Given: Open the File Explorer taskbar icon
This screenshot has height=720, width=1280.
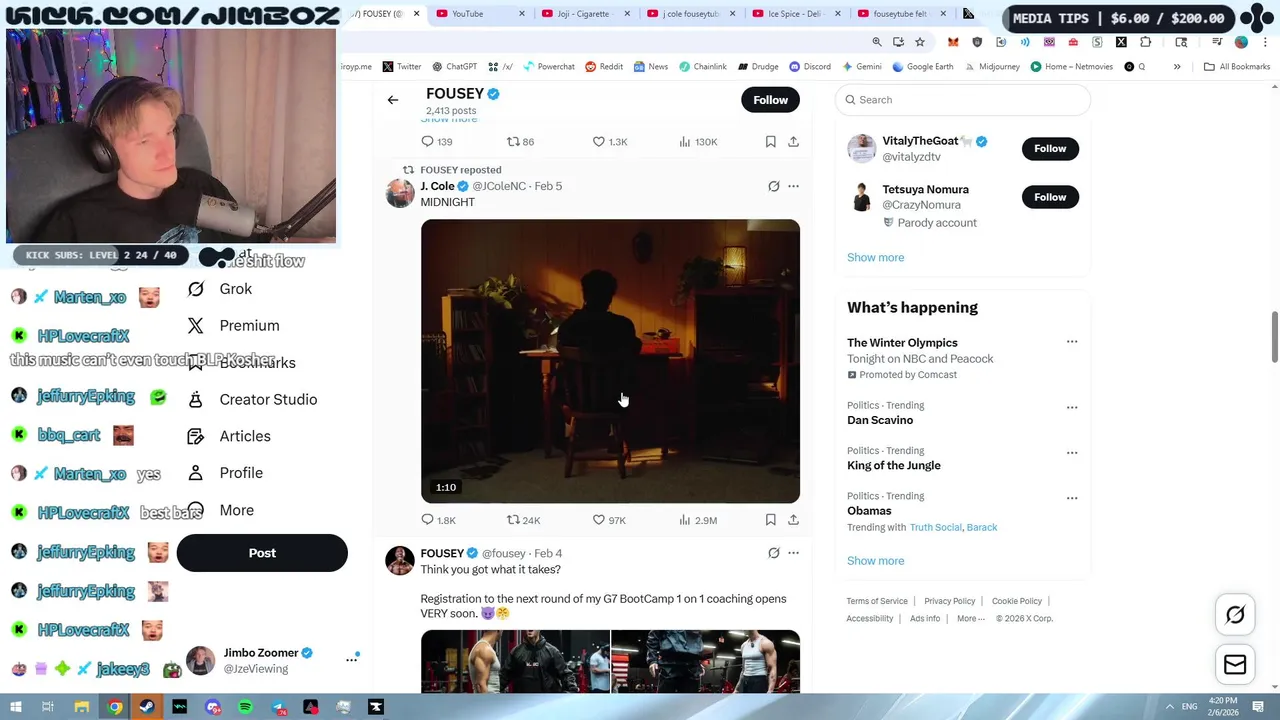Looking at the screenshot, I should [81, 707].
